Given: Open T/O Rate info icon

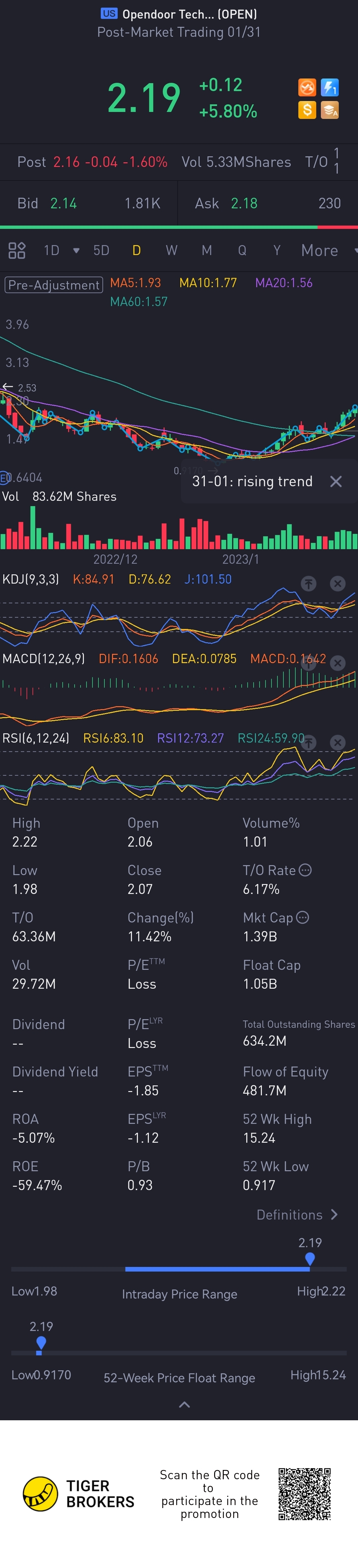Looking at the screenshot, I should point(306,870).
